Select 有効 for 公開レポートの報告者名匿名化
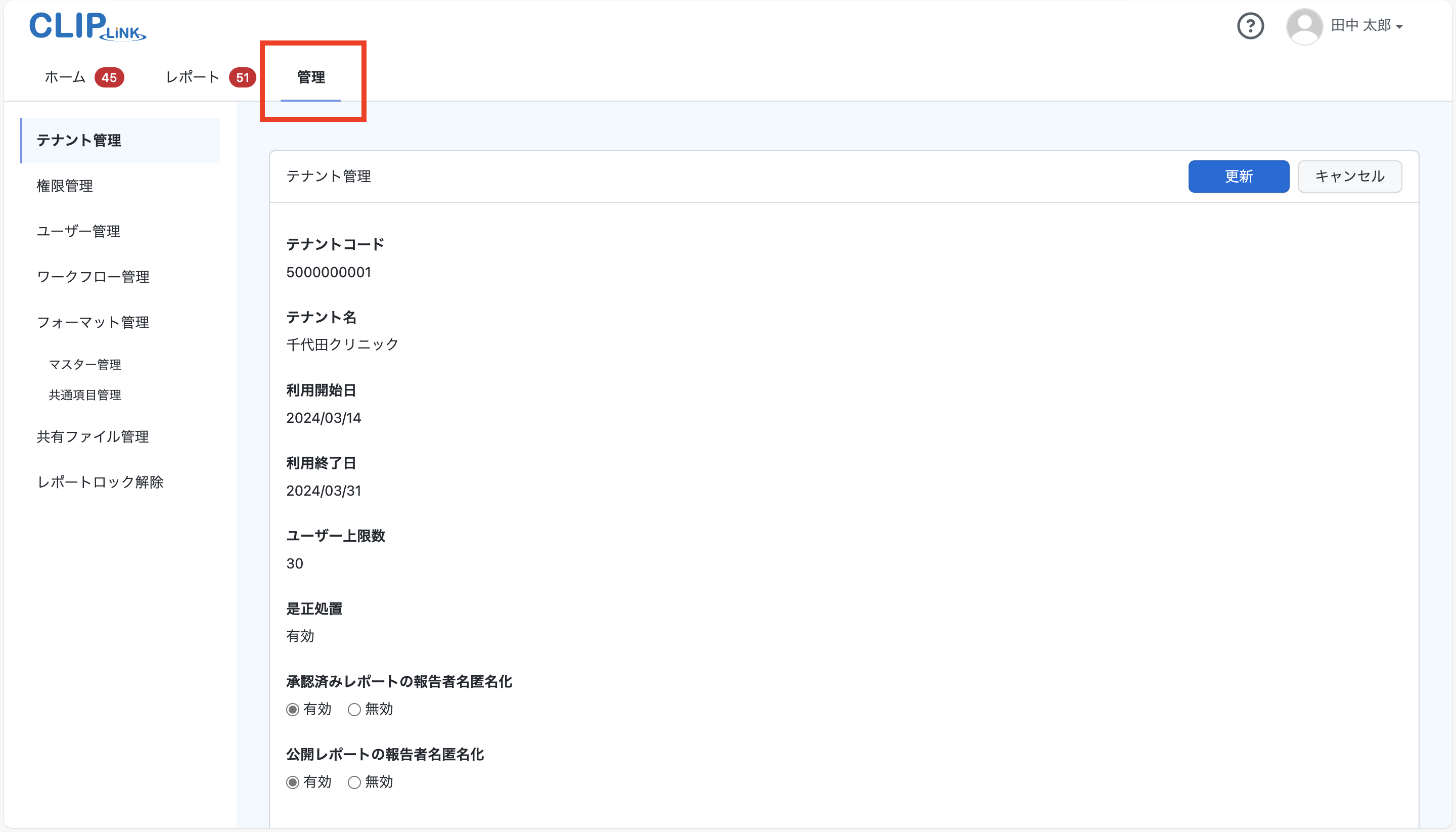 pos(293,782)
